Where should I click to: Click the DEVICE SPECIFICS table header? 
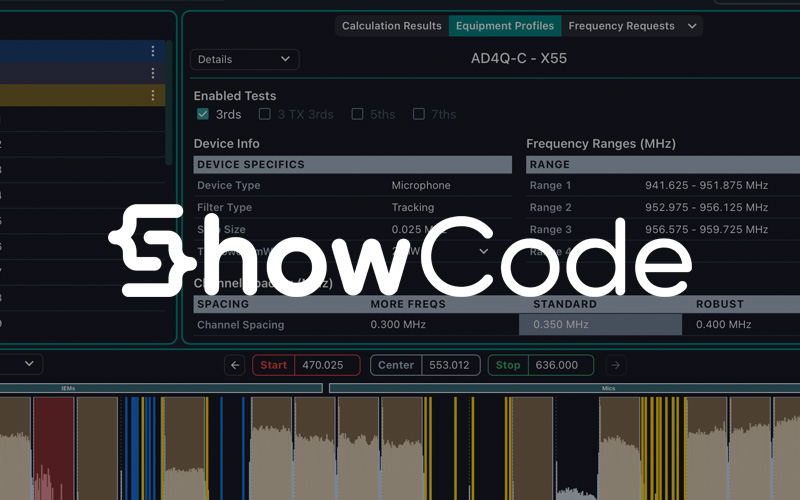353,165
